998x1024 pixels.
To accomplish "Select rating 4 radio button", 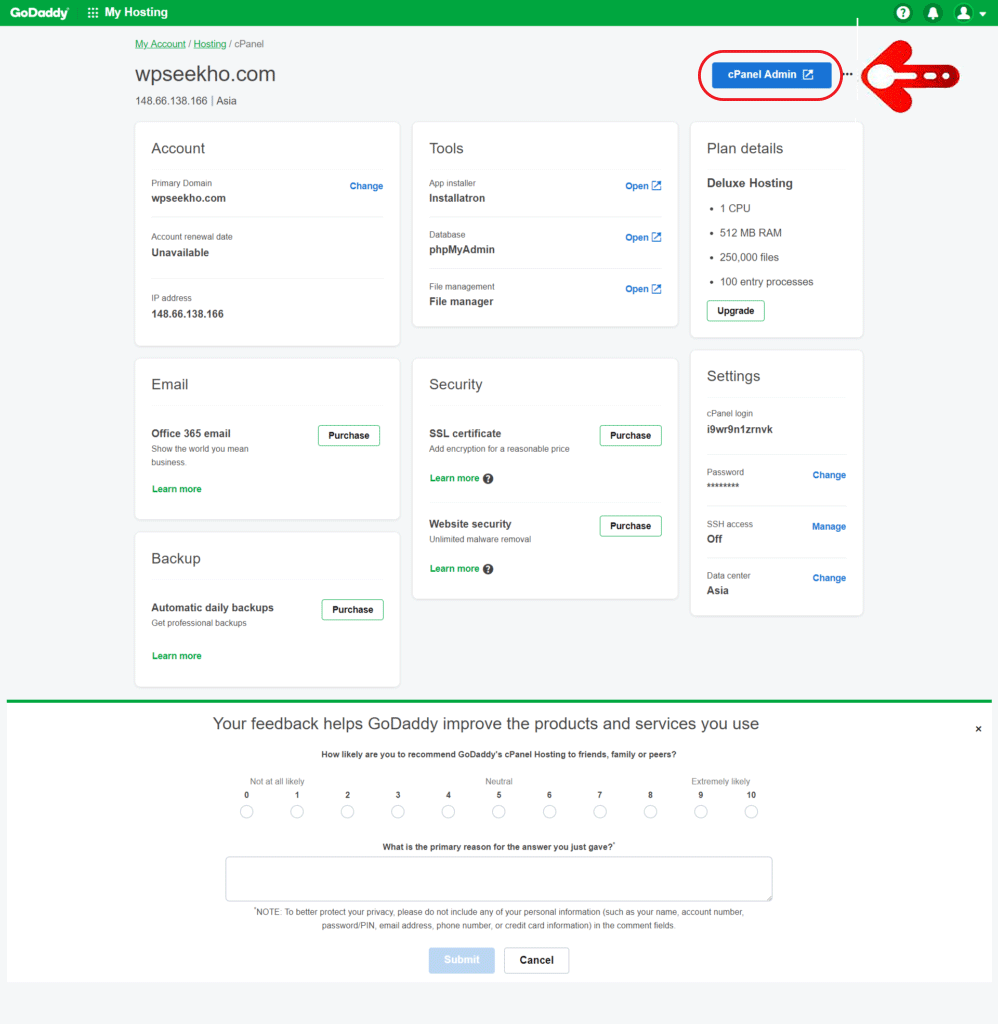I will click(448, 812).
